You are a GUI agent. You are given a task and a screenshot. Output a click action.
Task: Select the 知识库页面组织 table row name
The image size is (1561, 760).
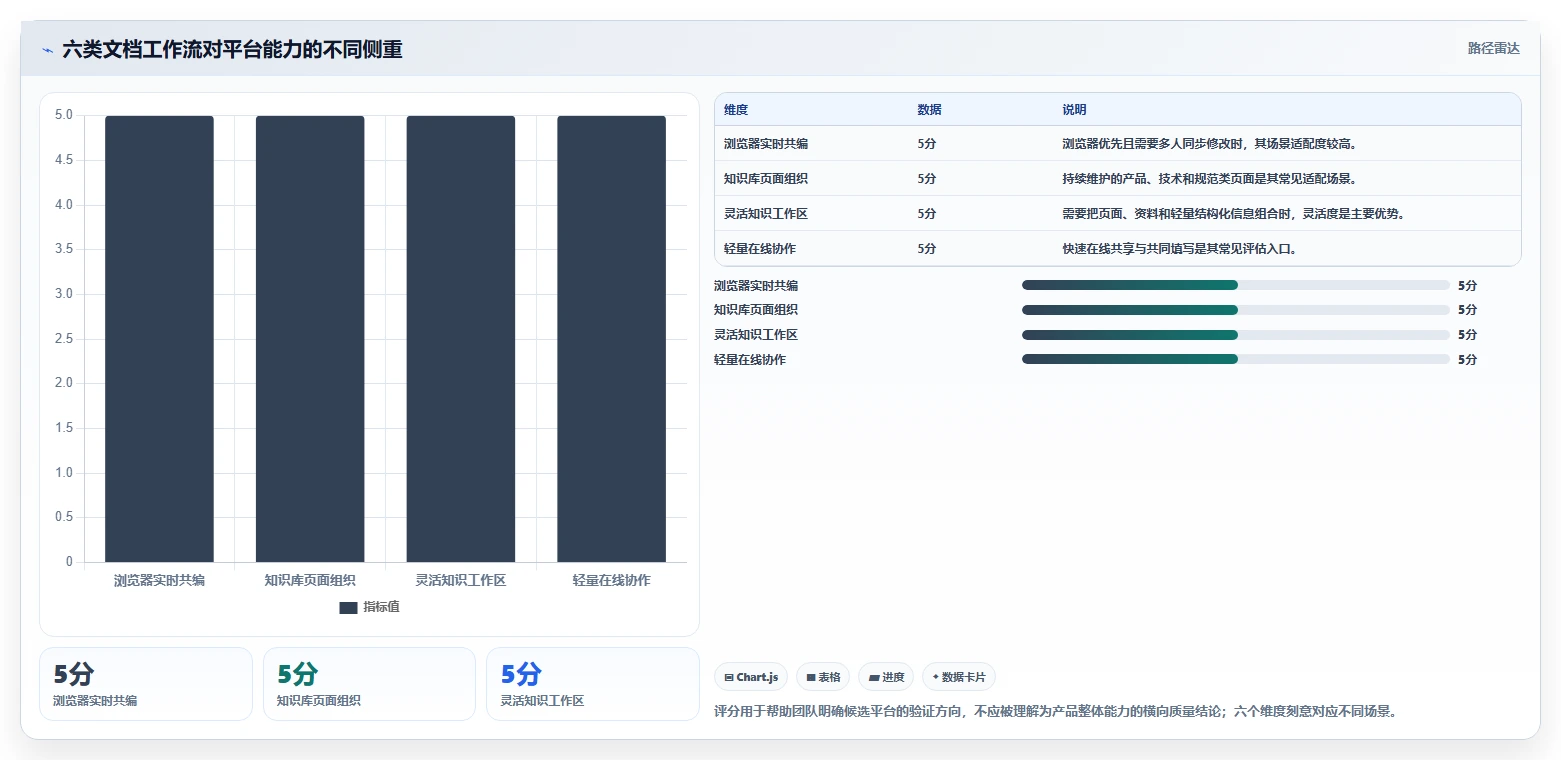pyautogui.click(x=766, y=179)
